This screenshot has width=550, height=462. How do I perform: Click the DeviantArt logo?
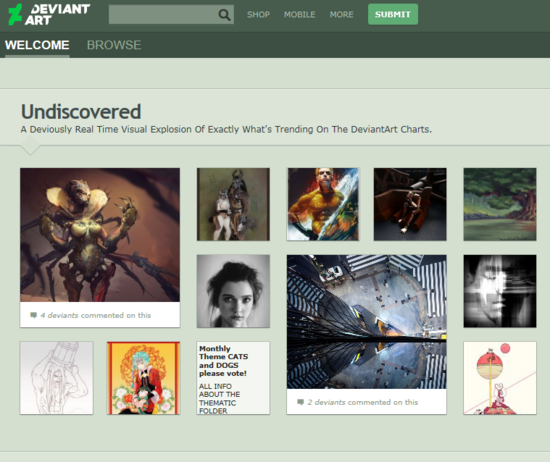[49, 14]
